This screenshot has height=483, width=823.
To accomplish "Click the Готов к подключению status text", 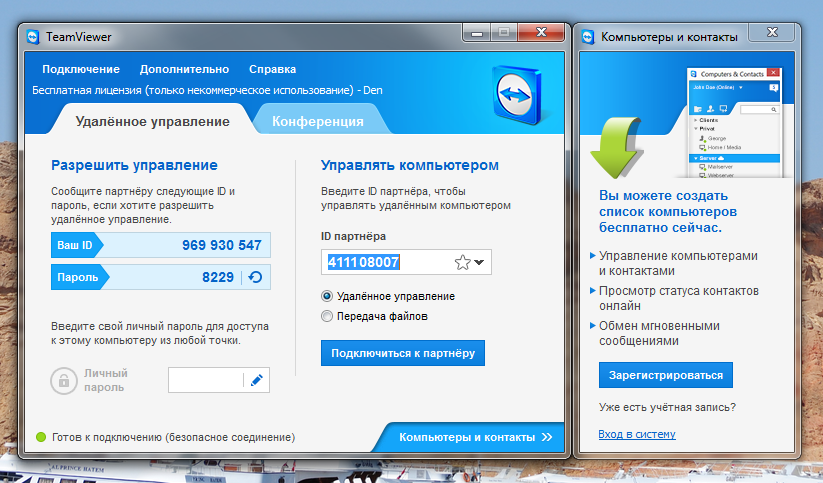I will 173,437.
